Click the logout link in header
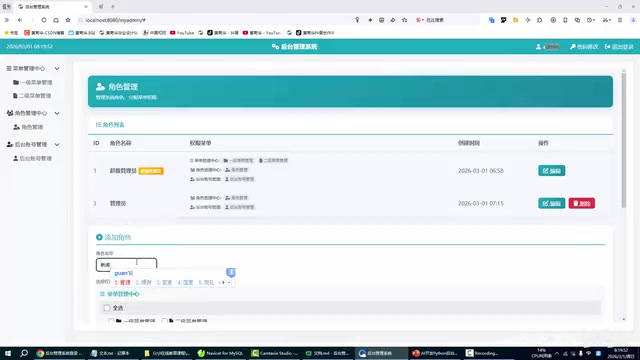Image resolution: width=640 pixels, height=360 pixels. coord(619,47)
